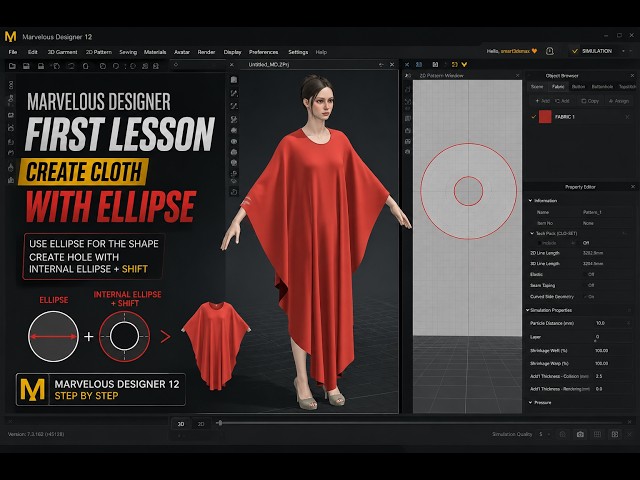Open the Settings menu
640x480 pixels.
298,52
